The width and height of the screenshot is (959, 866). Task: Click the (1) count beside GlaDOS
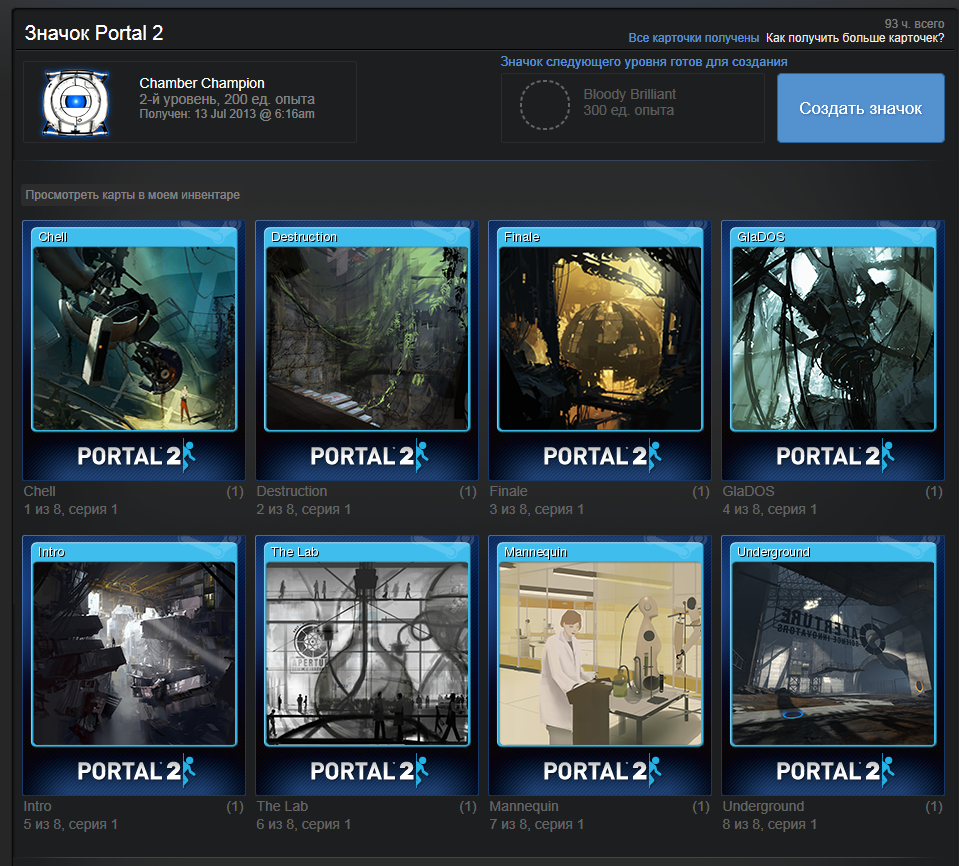[934, 492]
